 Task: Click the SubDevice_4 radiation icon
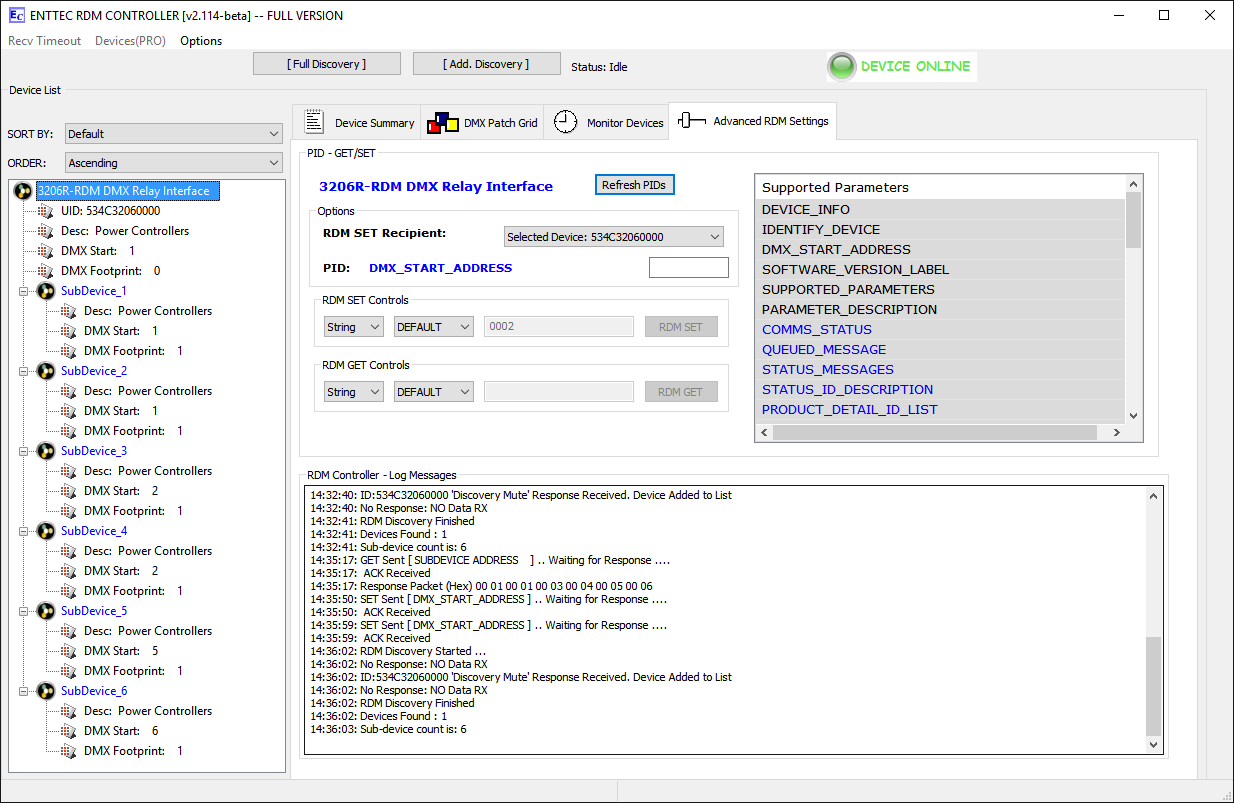46,531
